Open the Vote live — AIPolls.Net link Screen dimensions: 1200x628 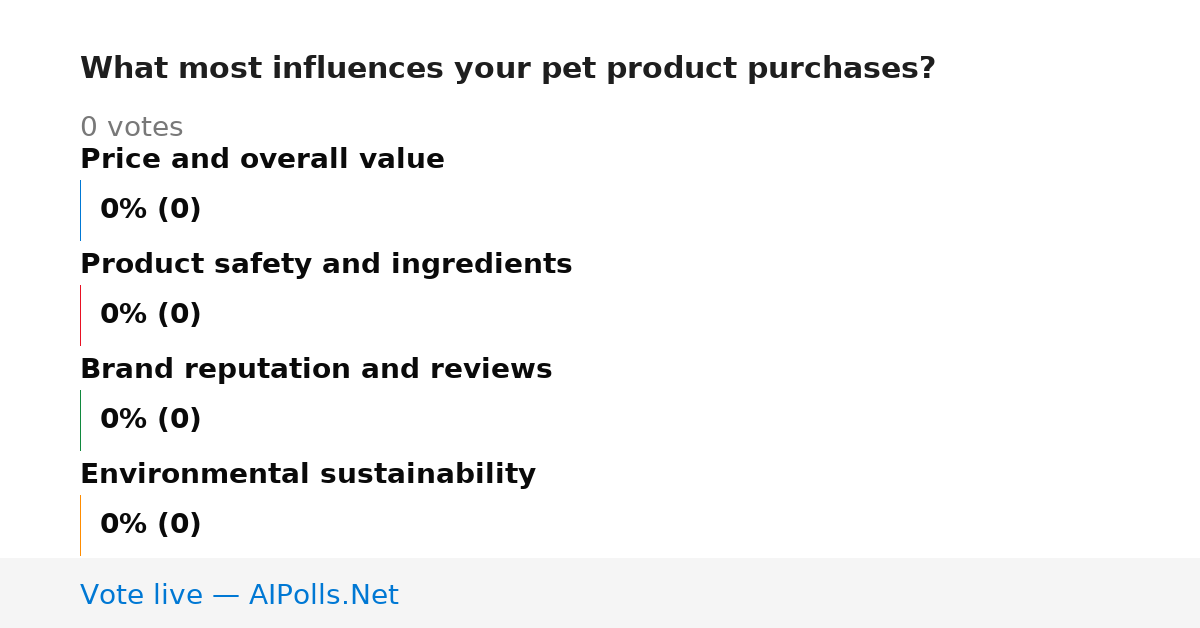[239, 595]
